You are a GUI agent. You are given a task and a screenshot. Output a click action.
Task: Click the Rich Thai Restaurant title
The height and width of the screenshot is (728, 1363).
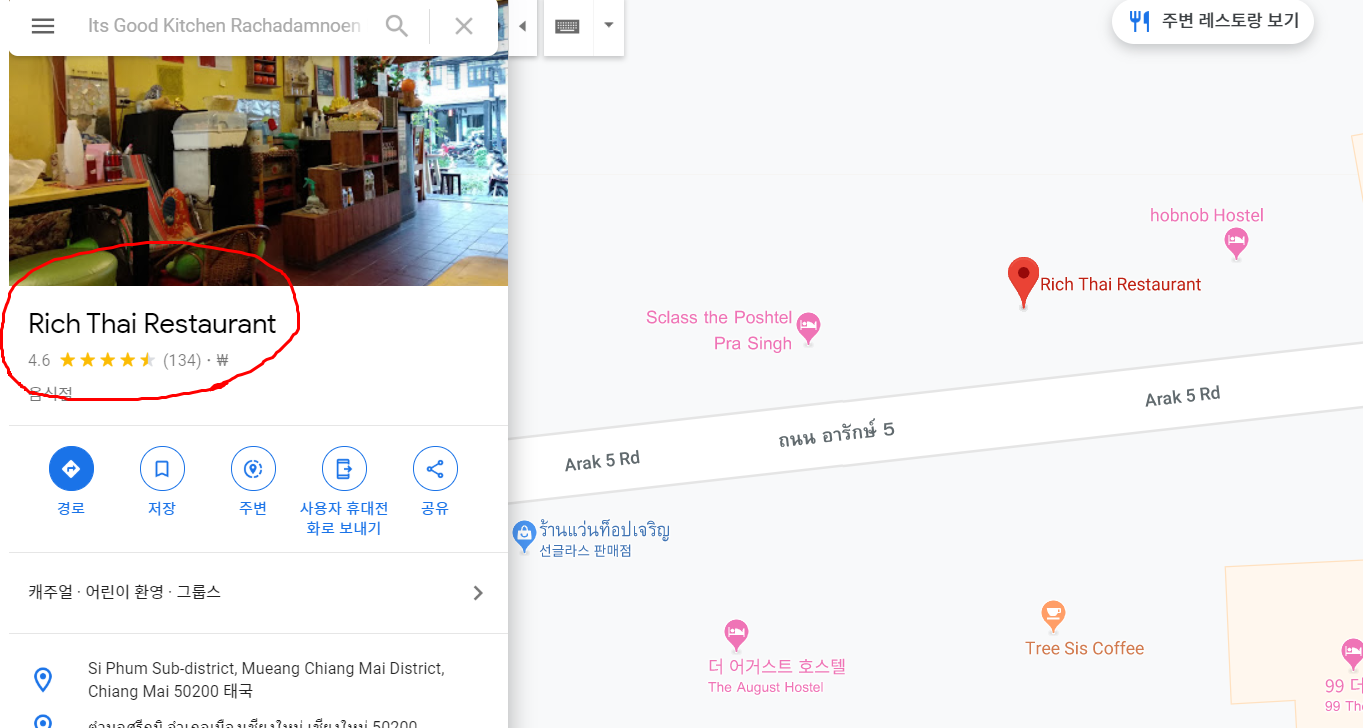[152, 324]
